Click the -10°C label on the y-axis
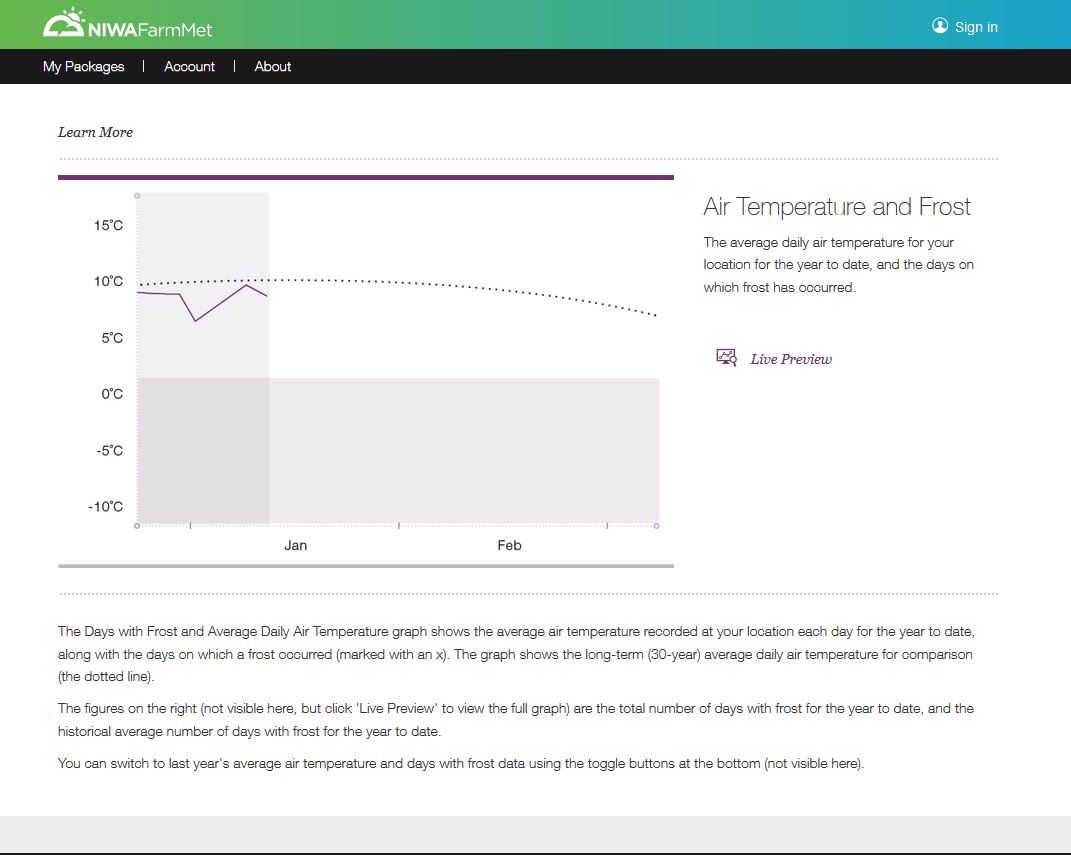This screenshot has height=855, width=1071. coord(105,507)
